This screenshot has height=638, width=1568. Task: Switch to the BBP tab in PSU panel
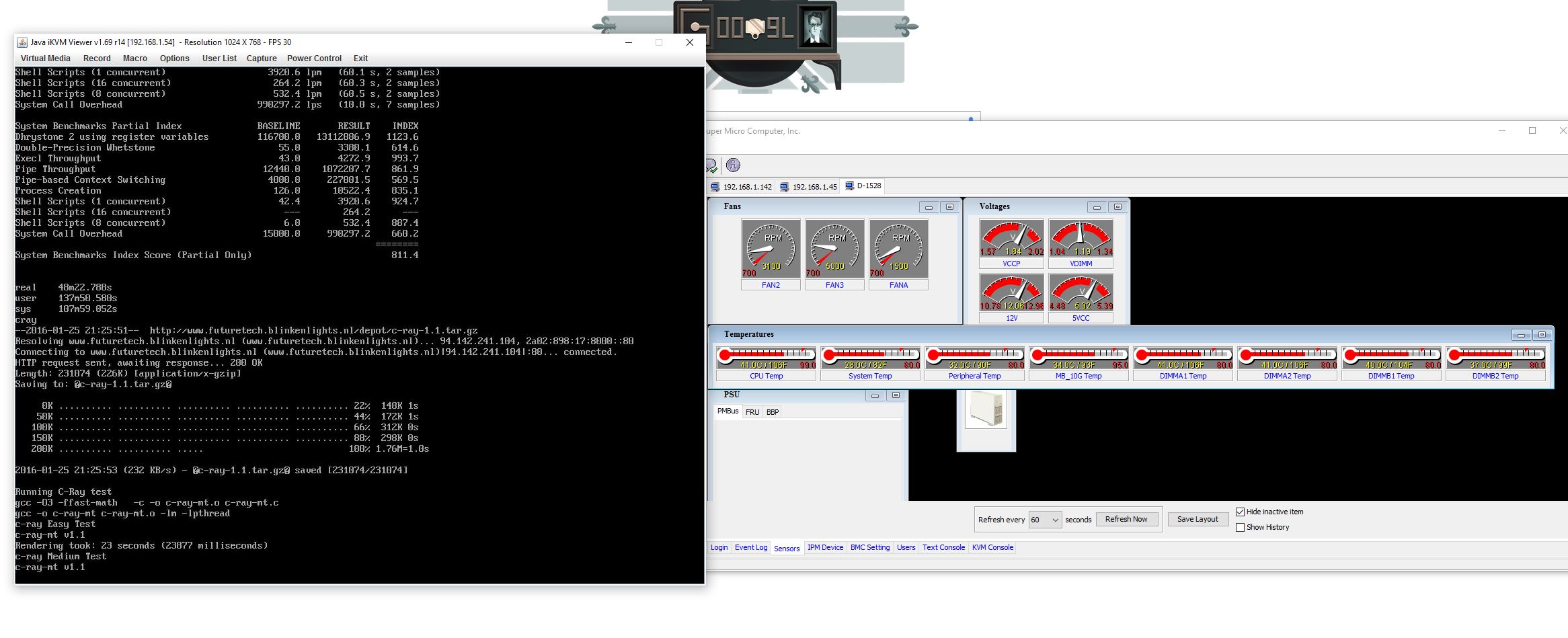[773, 412]
